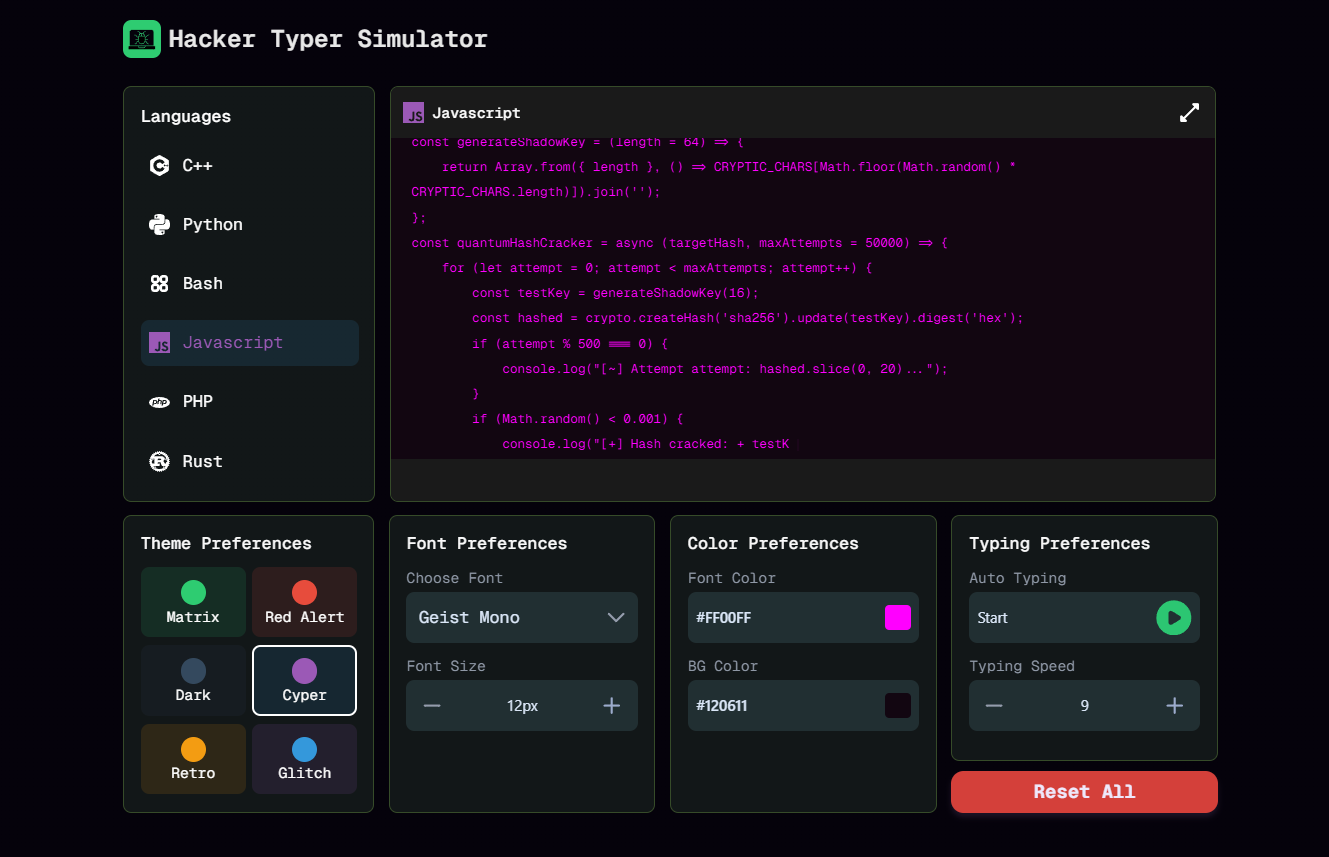
Task: Click the #FF00FF font color field
Action: coord(803,618)
